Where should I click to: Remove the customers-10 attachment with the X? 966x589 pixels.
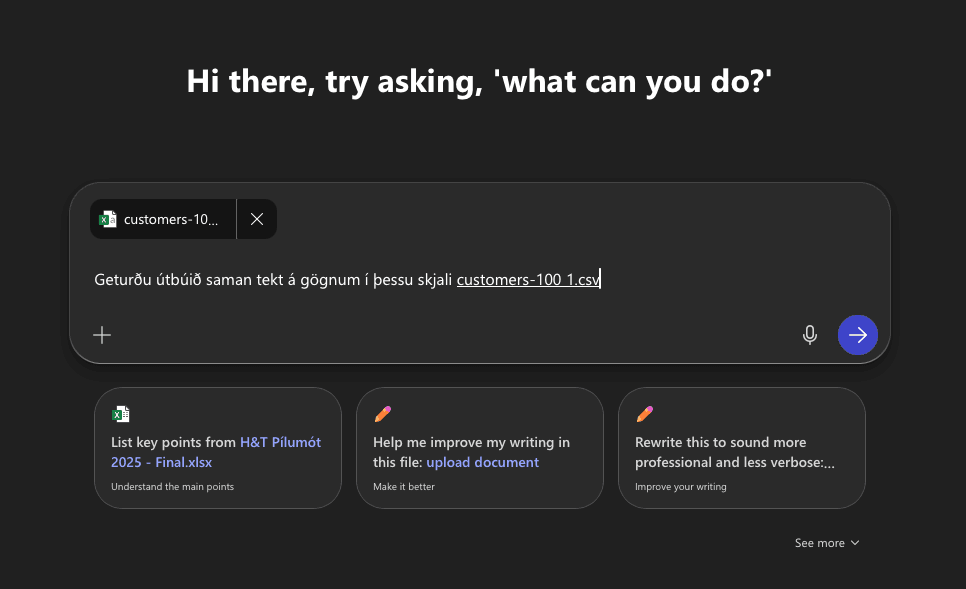[x=257, y=218]
